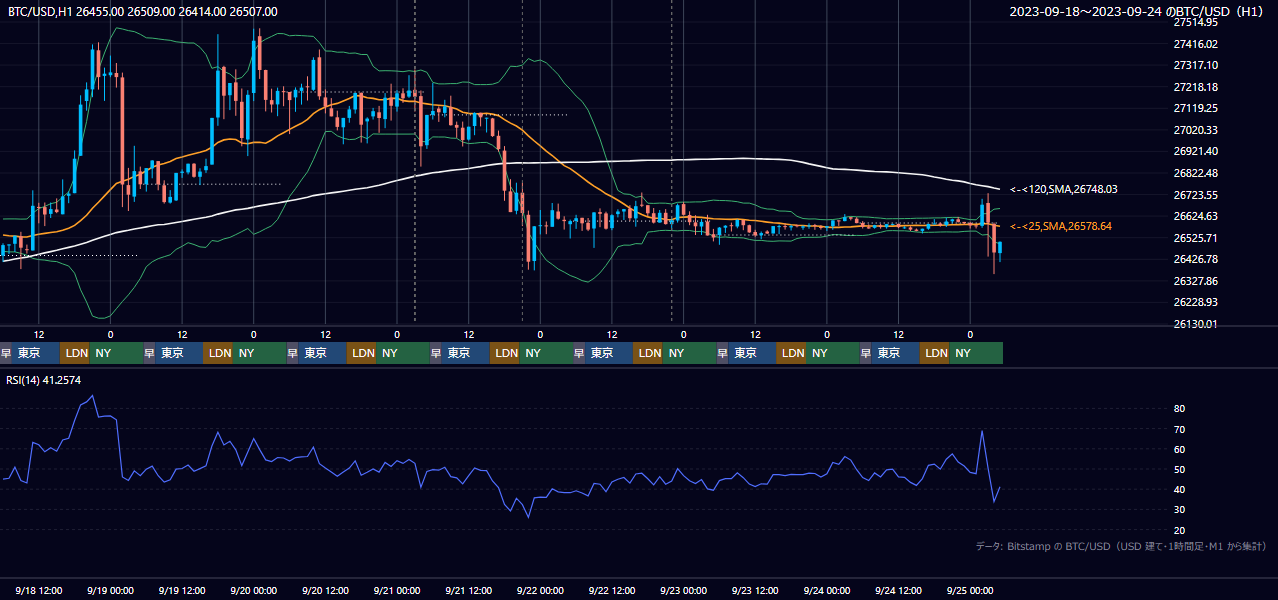
Task: Select the 9/23 12:00 time label
Action: point(756,591)
